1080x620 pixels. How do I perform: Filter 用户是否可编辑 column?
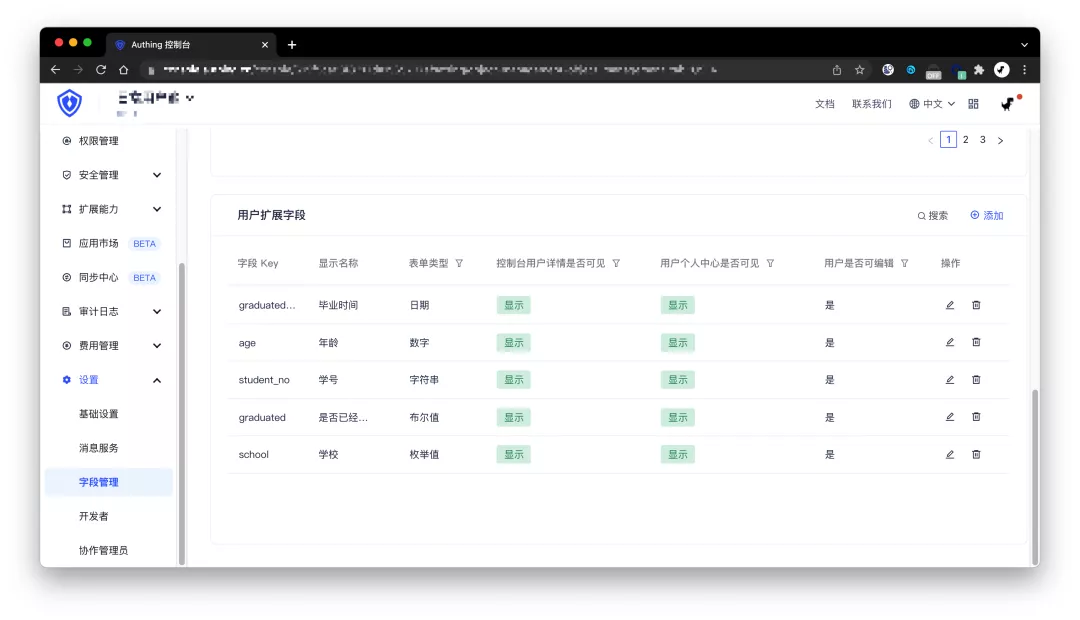coord(905,263)
